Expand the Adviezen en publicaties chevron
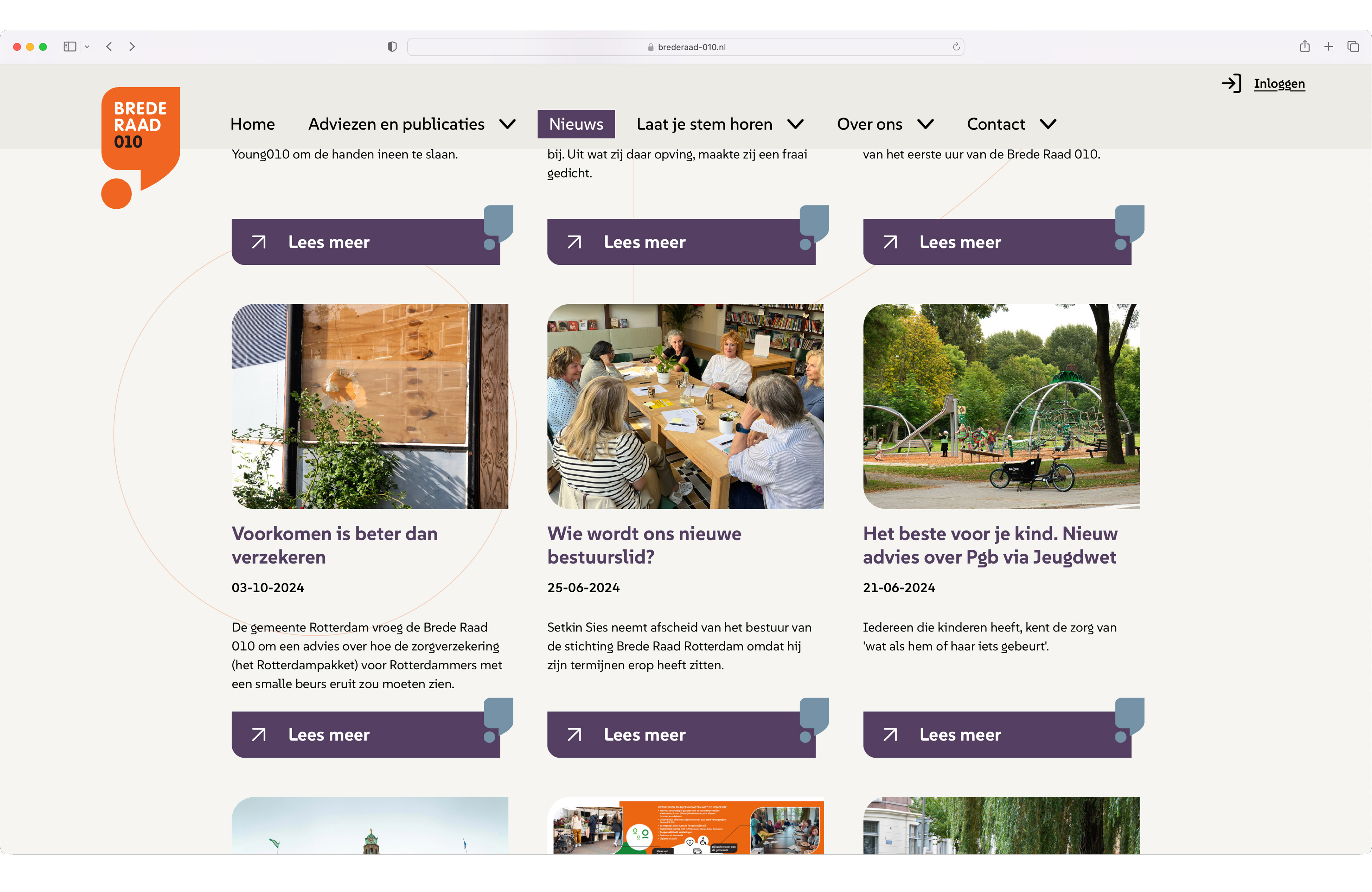This screenshot has height=892, width=1372. click(x=507, y=124)
